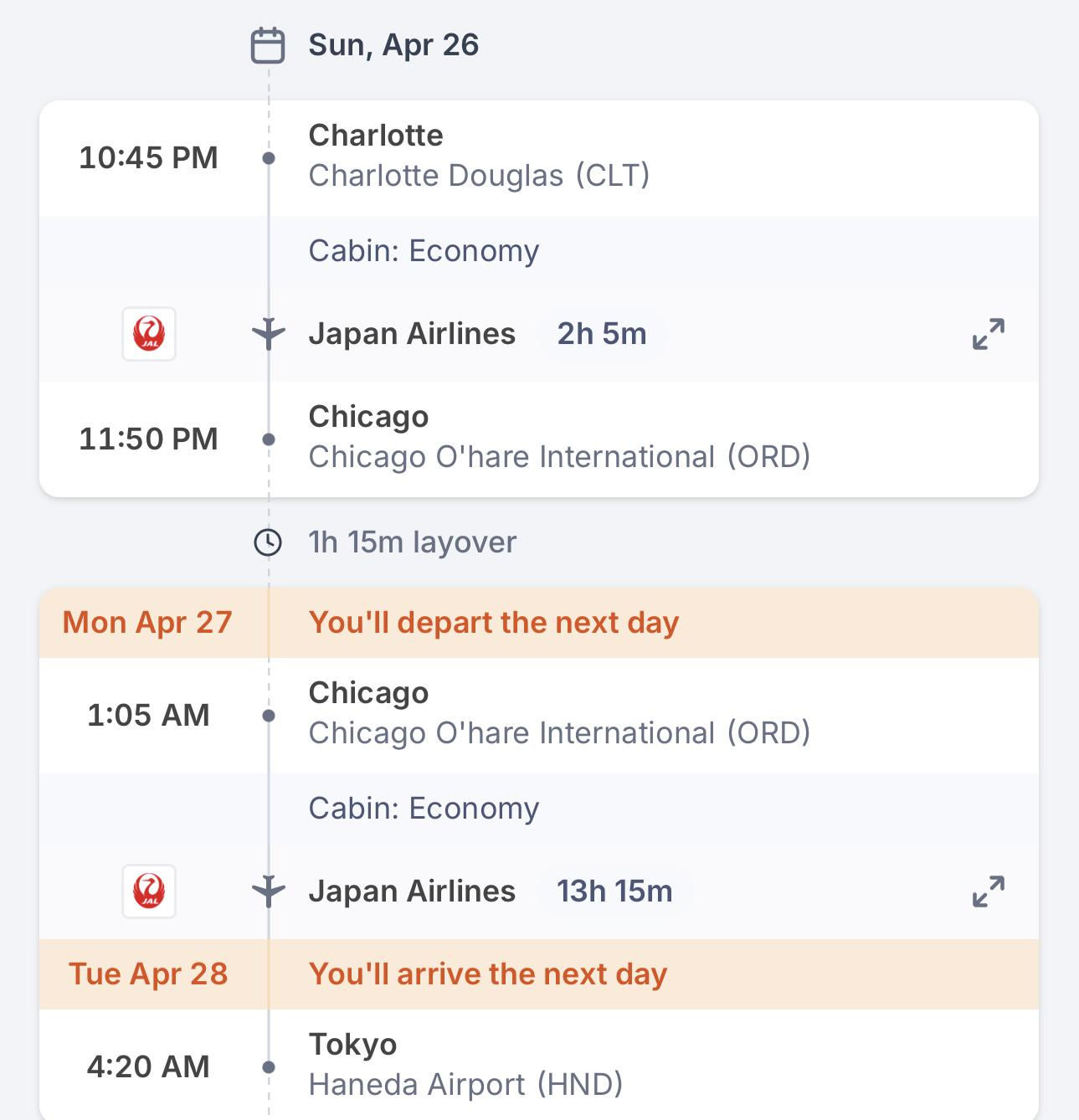The image size is (1079, 1120).
Task: Click the 2h 5m duration badge
Action: point(602,334)
